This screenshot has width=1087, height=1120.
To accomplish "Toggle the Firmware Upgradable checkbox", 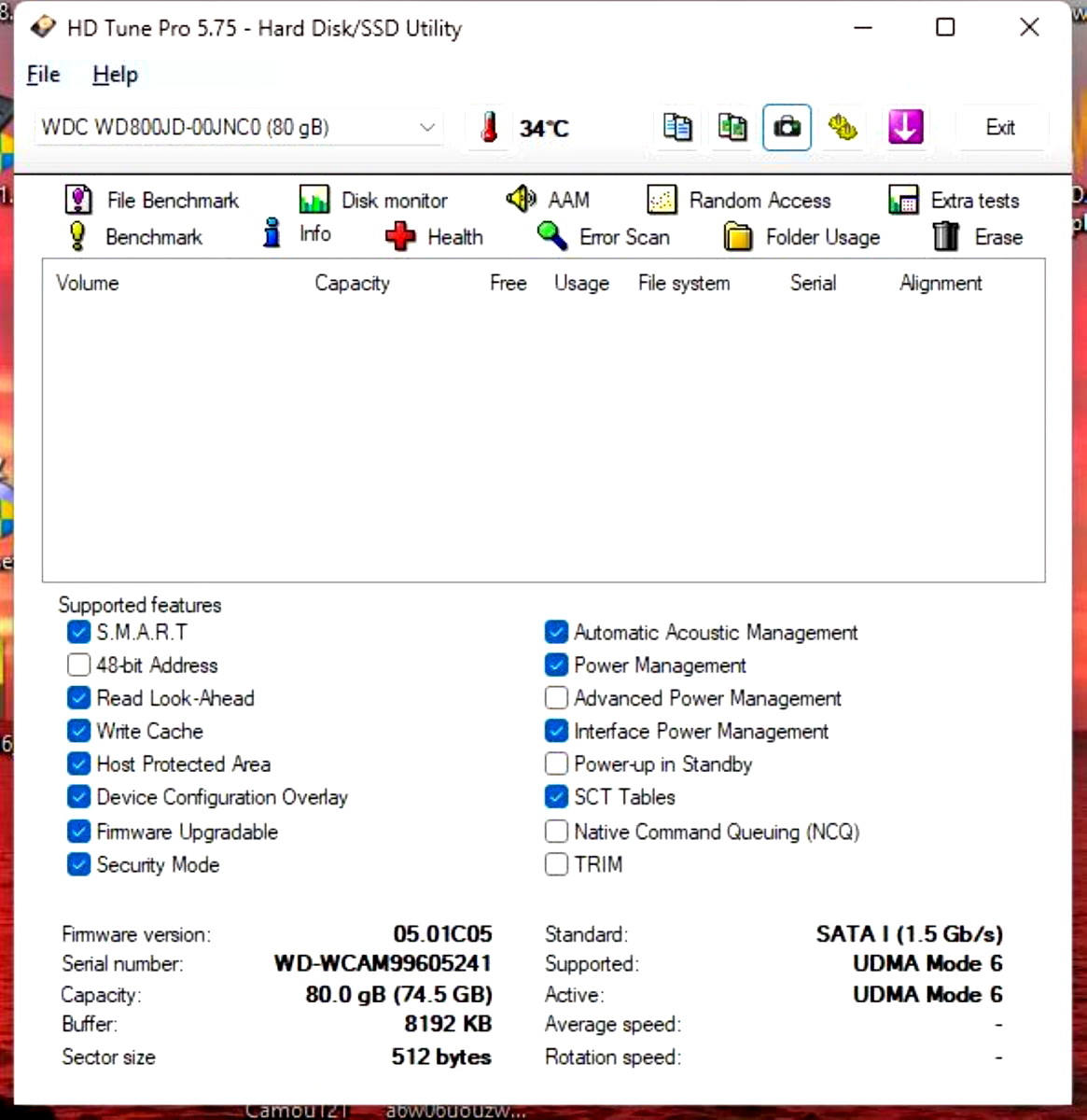I will coord(78,831).
